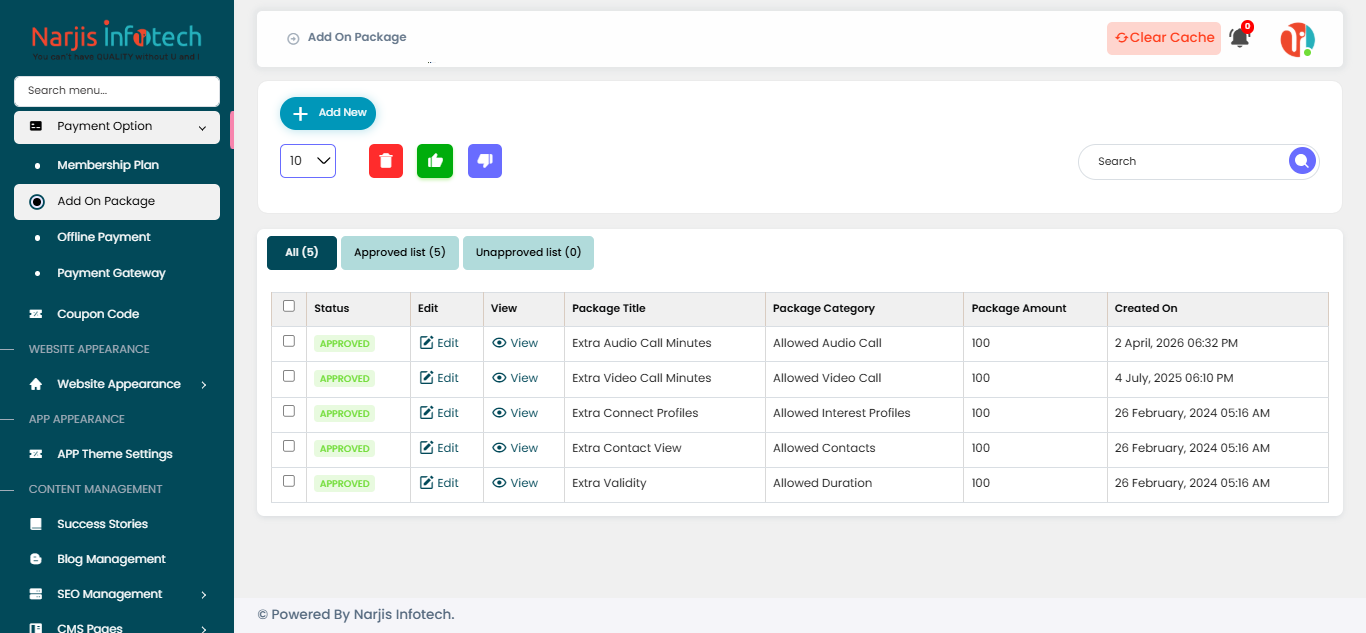
Task: Click the APP Theme Settings icon
Action: [x=36, y=454]
